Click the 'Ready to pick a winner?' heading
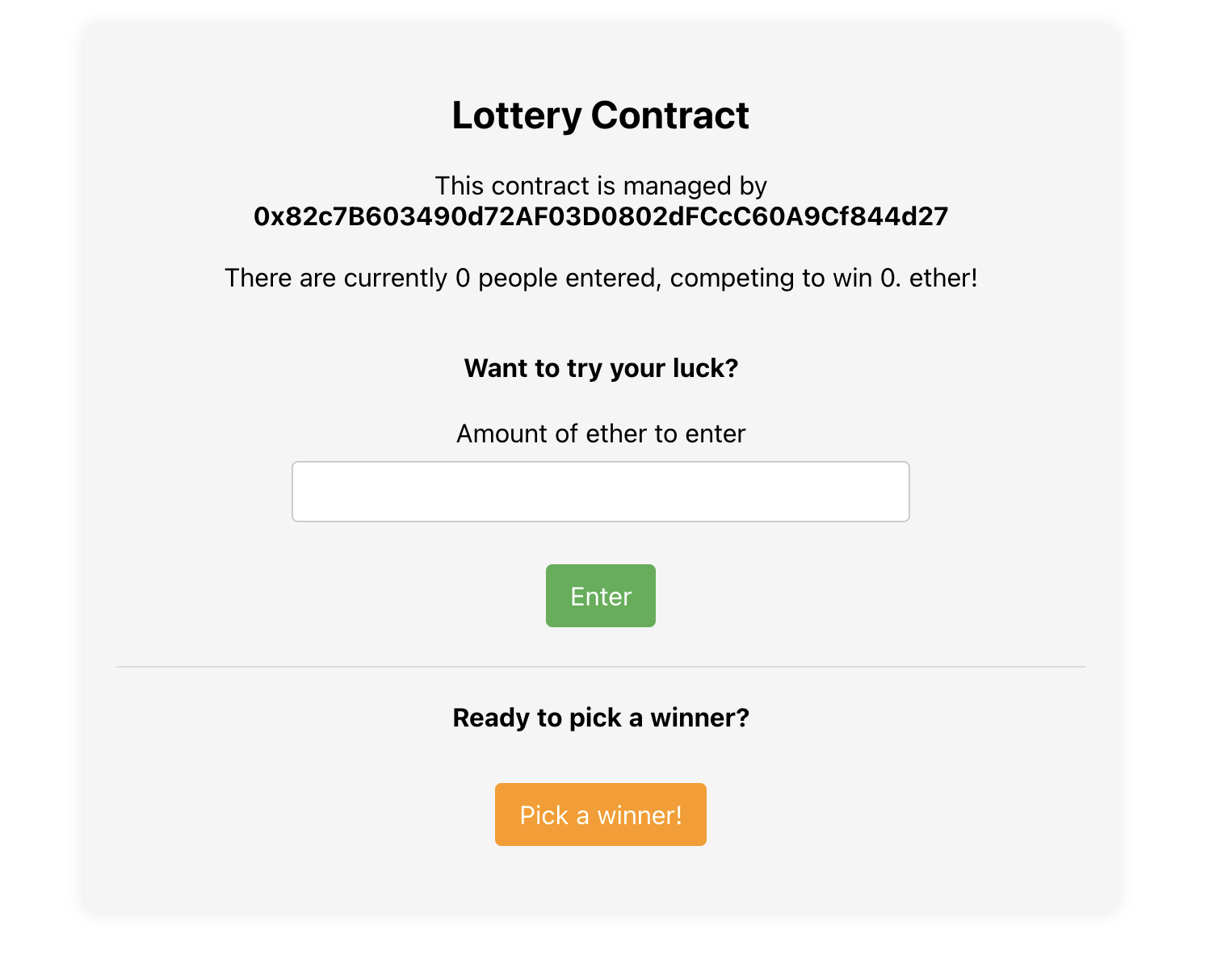The height and width of the screenshot is (980, 1213). tap(600, 718)
